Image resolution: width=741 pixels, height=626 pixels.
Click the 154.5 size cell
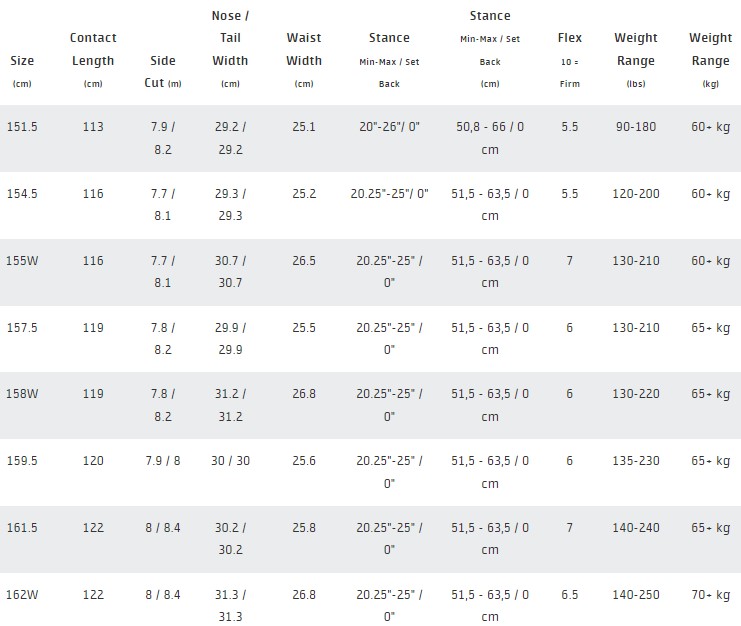23,193
